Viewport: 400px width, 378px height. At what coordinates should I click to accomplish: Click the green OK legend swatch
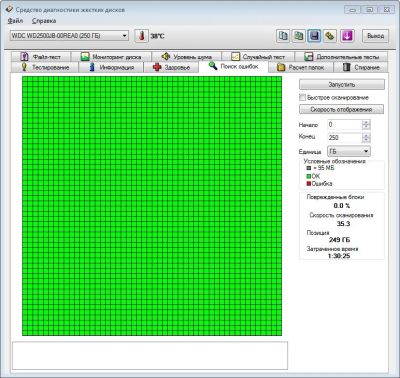309,176
